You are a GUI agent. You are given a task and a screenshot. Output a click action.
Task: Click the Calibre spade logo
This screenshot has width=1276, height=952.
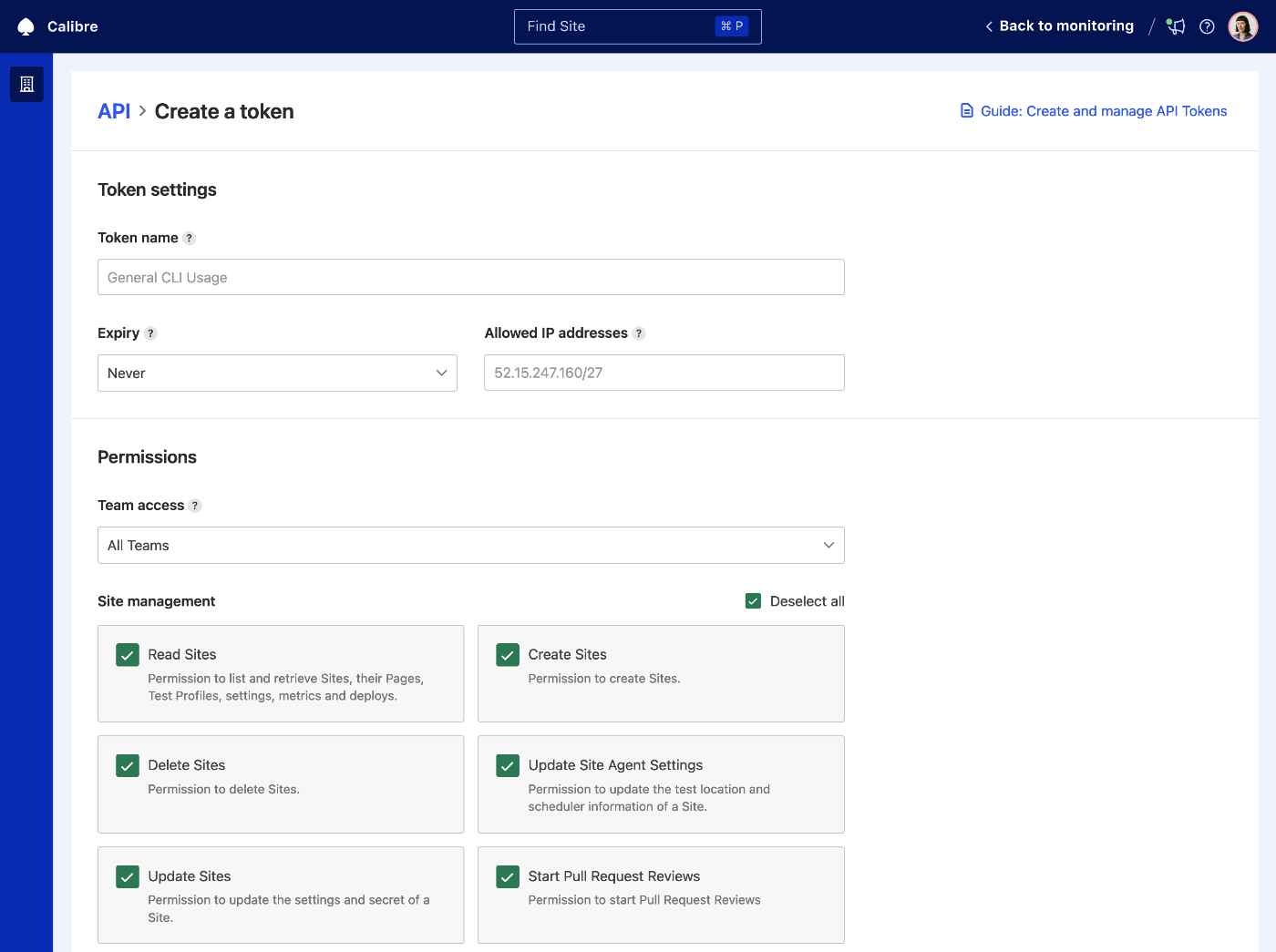(x=25, y=26)
